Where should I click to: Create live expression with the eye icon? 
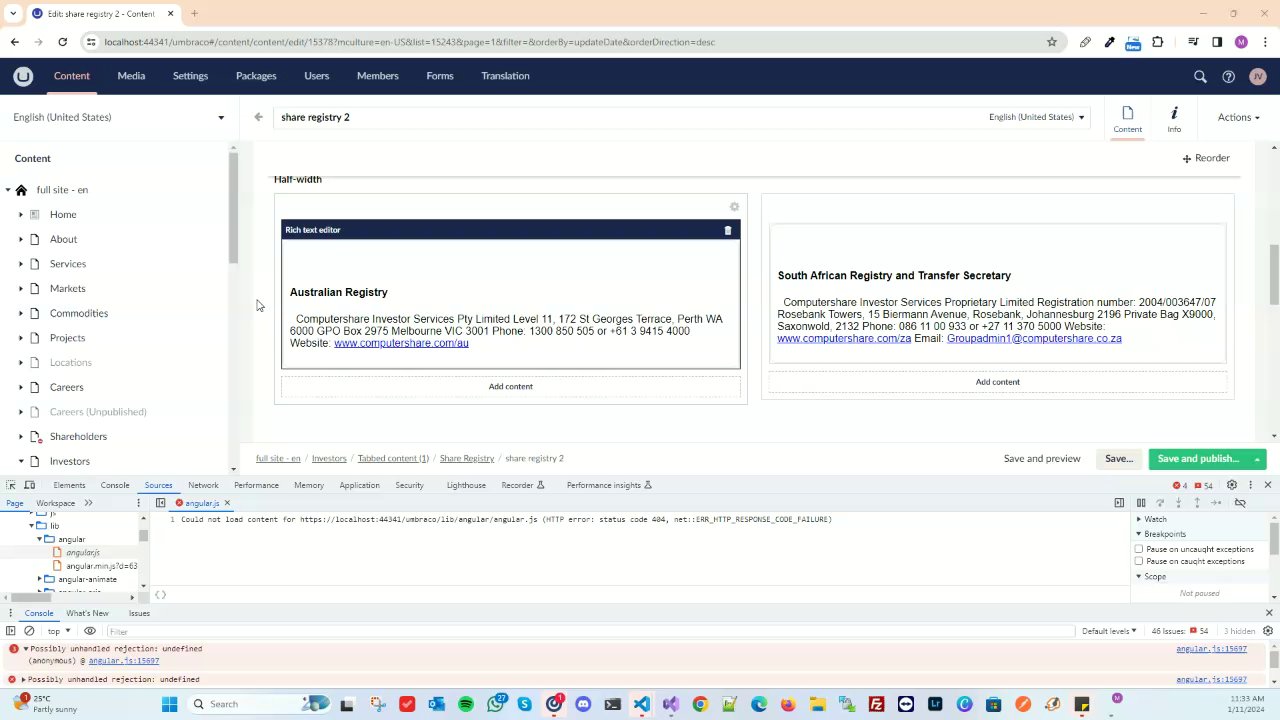point(90,631)
